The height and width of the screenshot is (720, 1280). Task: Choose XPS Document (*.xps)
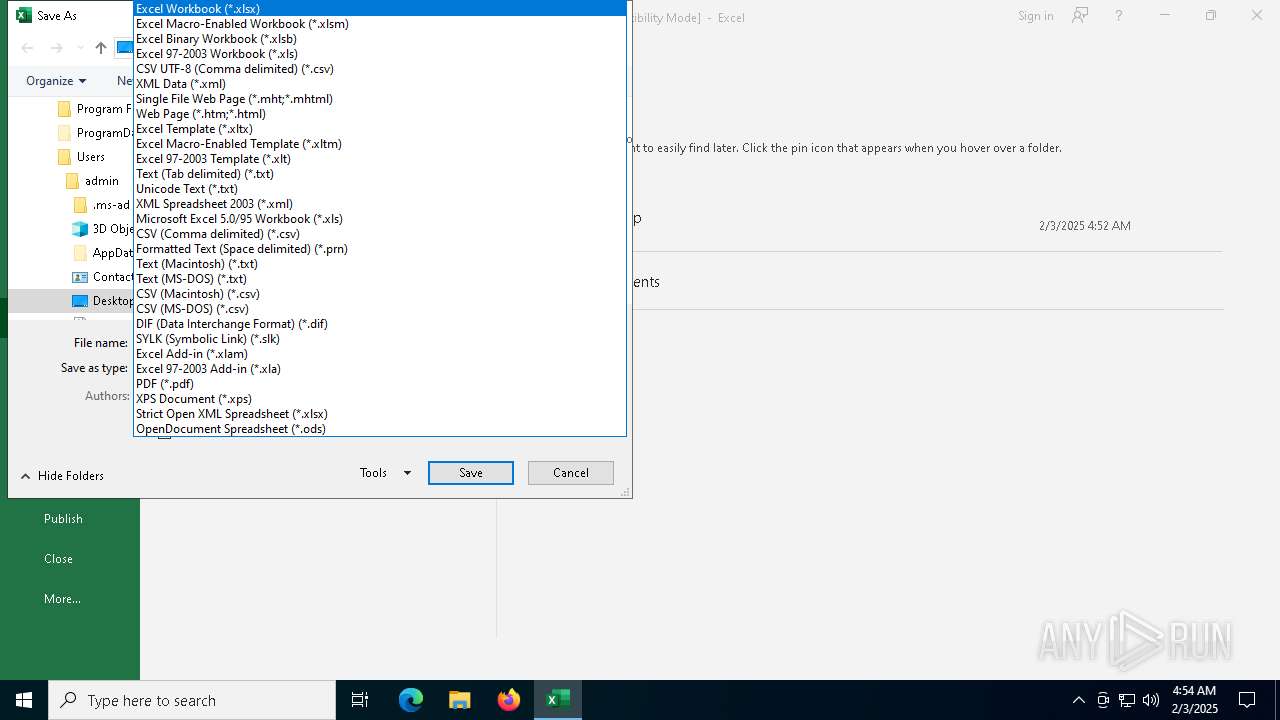(x=380, y=399)
